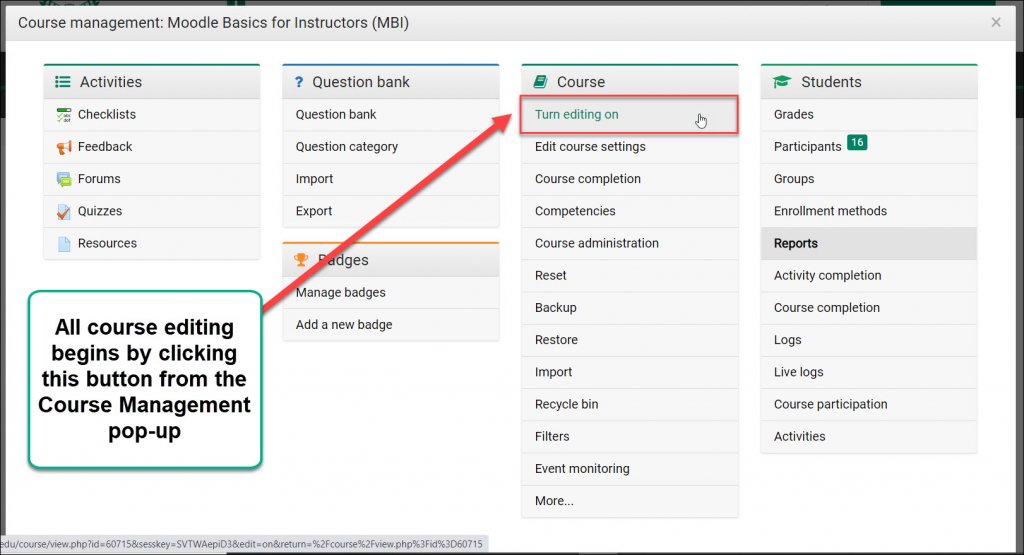Click the Course book header icon
1024x555 pixels.
[540, 82]
